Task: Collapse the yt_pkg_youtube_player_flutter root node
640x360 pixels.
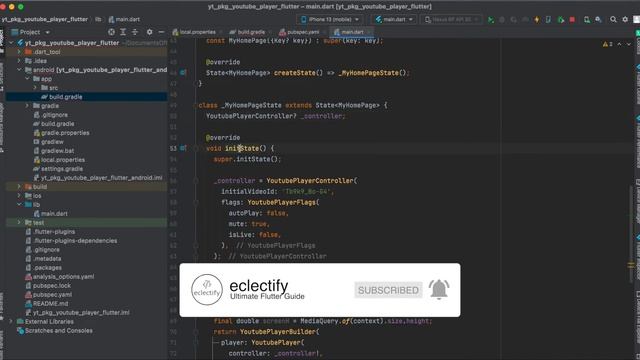Action: [x=11, y=42]
